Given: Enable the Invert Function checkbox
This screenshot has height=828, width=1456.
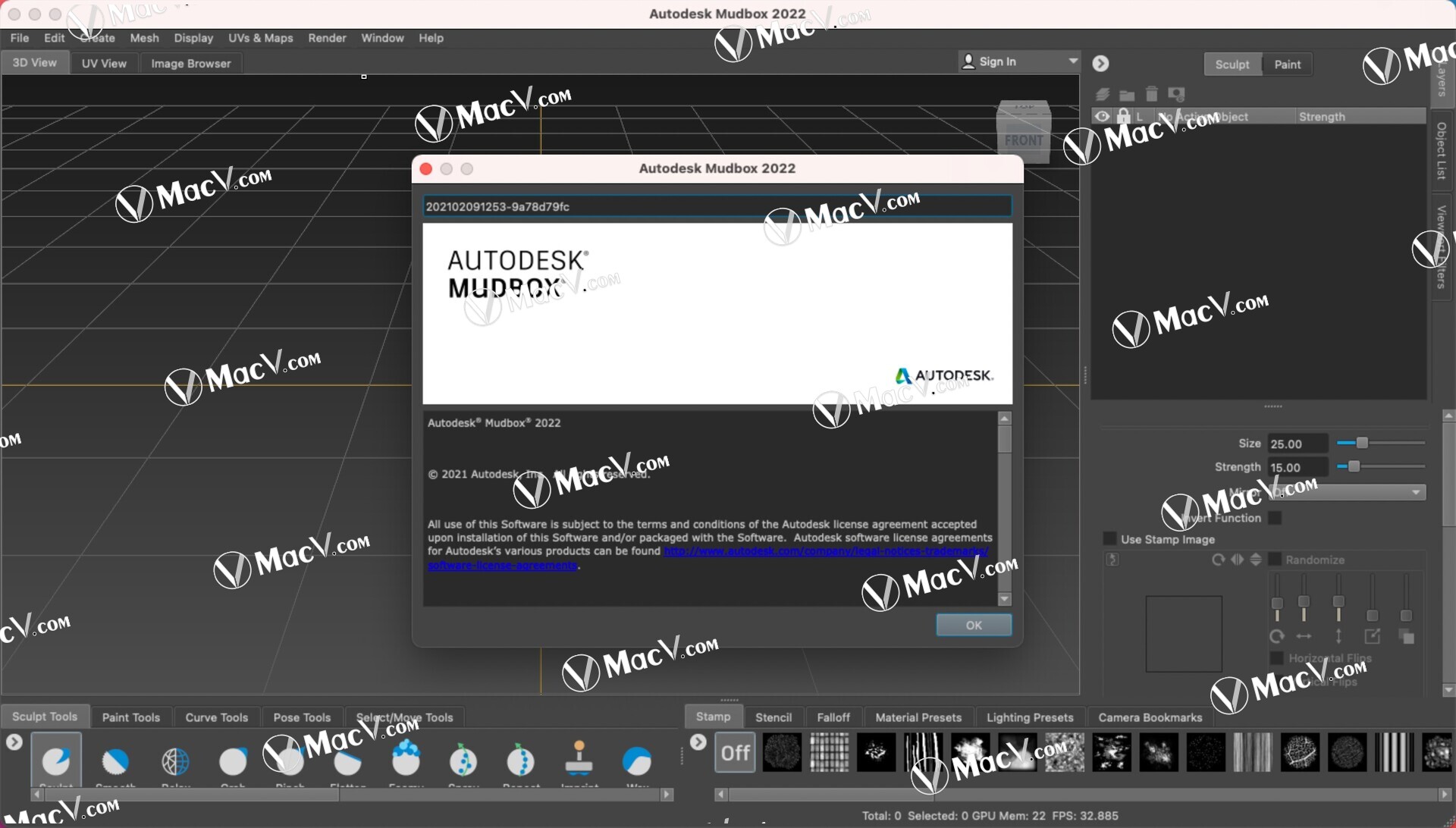Looking at the screenshot, I should (x=1275, y=518).
